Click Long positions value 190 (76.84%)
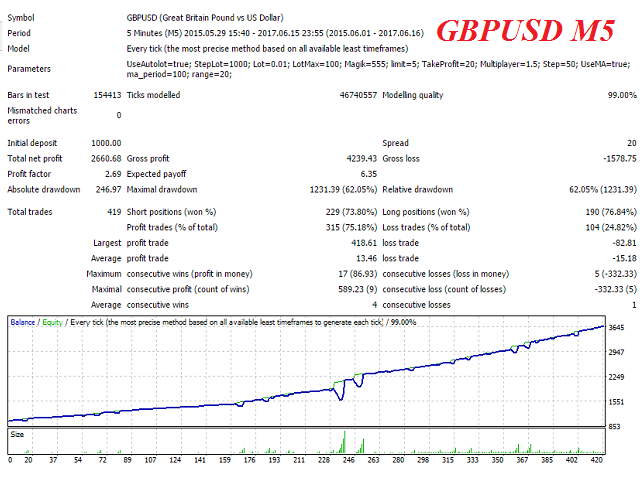Screen dimensions: 640x480 click(611, 212)
